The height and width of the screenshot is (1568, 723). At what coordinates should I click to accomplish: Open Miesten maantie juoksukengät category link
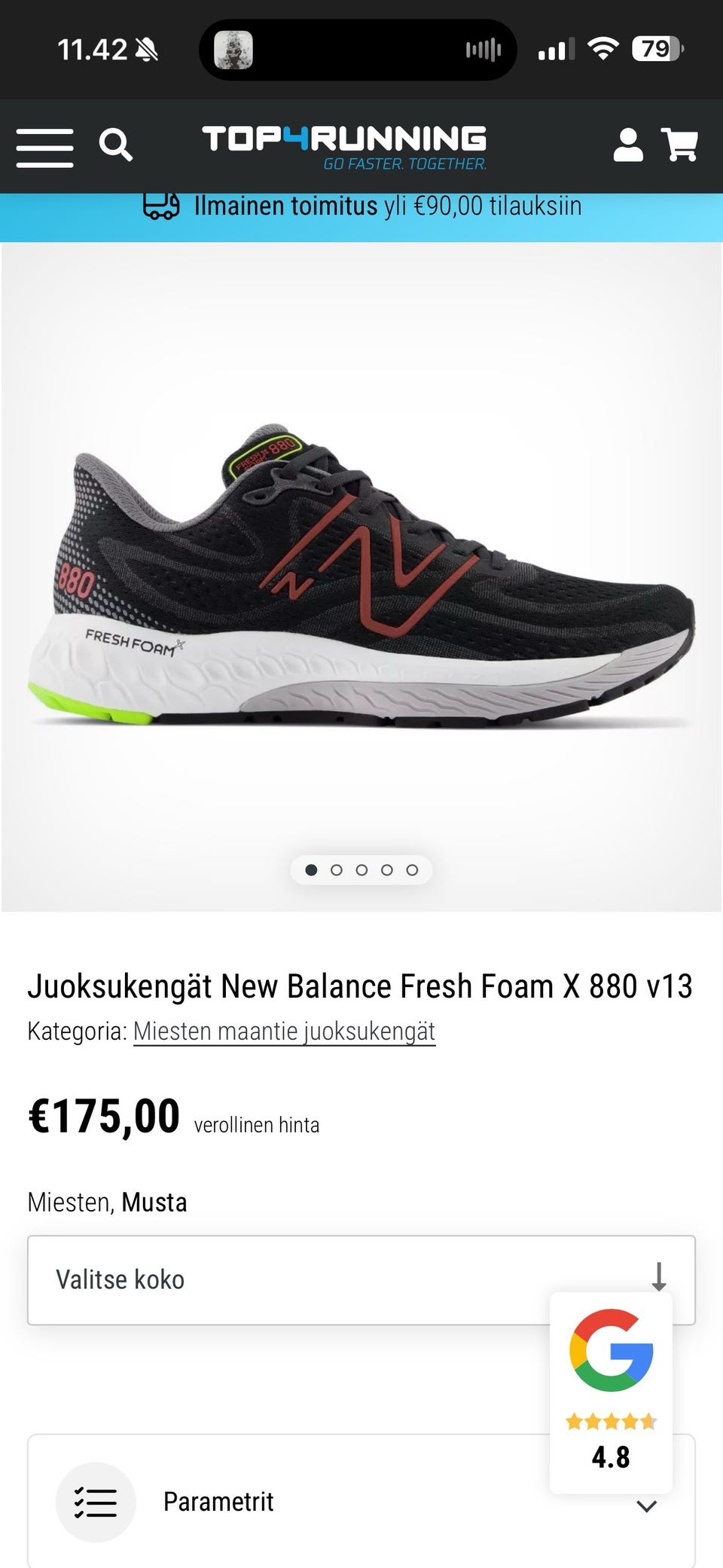tap(285, 1031)
